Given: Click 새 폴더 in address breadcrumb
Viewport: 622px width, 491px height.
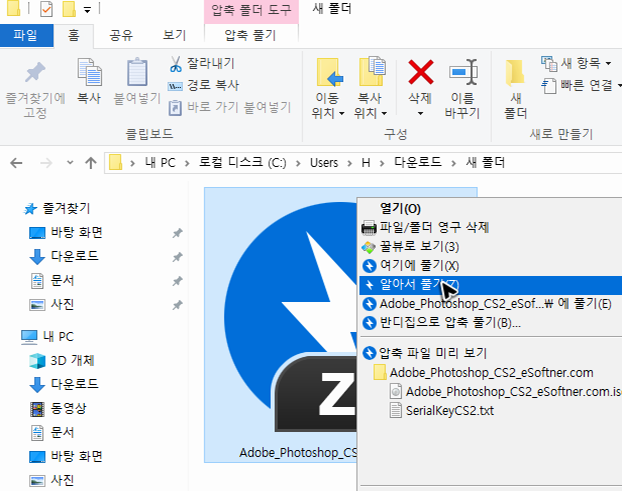Looking at the screenshot, I should [485, 163].
